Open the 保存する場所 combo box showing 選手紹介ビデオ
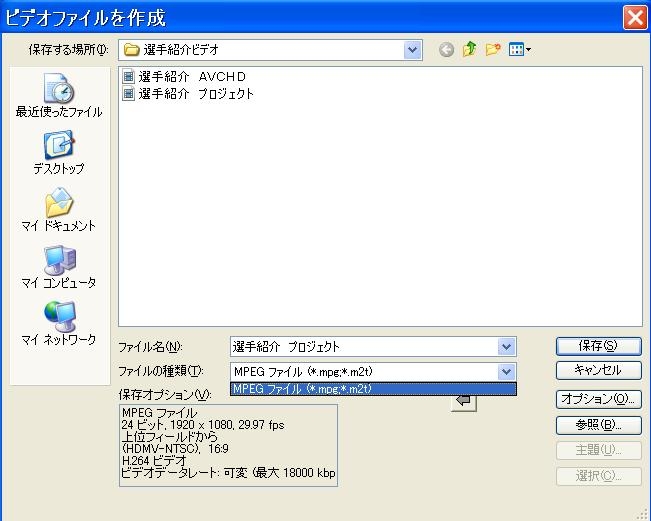651x521 pixels. 270,50
